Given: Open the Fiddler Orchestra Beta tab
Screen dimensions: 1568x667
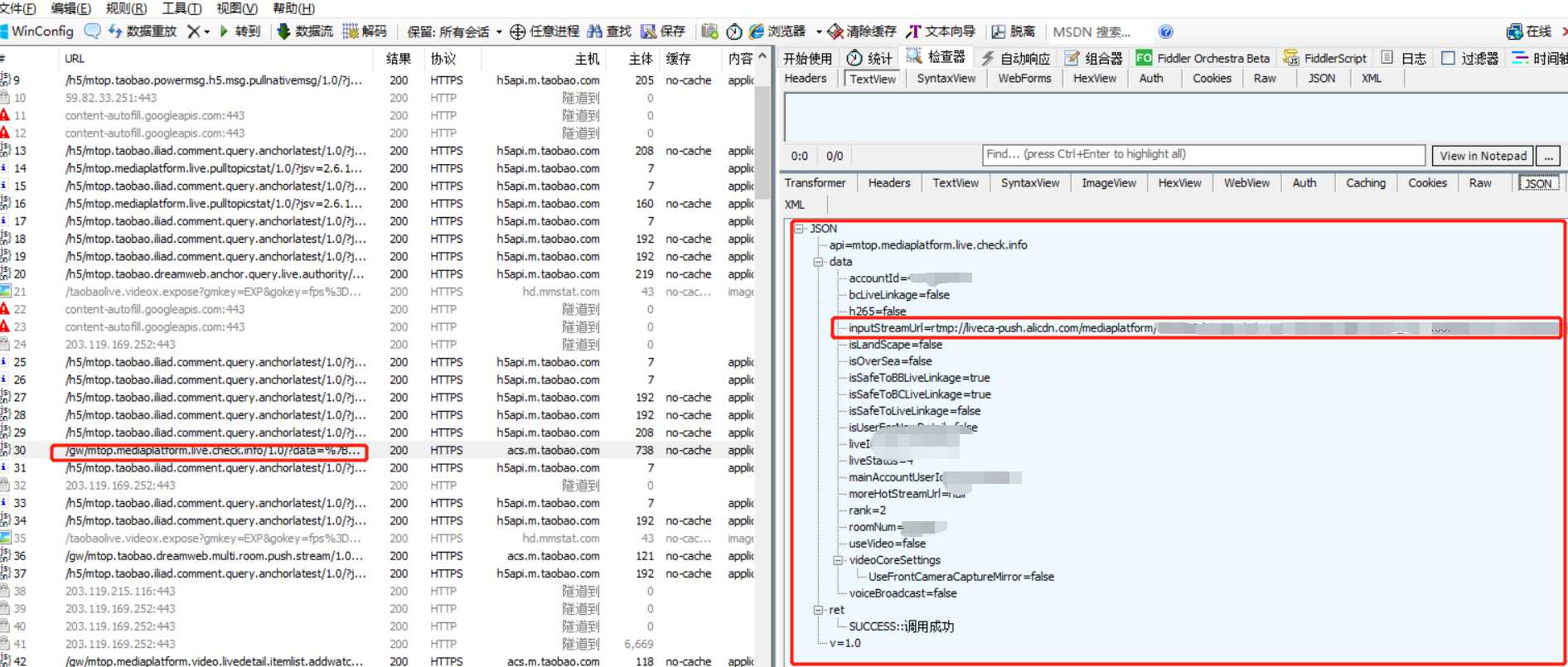Looking at the screenshot, I should pos(1203,58).
